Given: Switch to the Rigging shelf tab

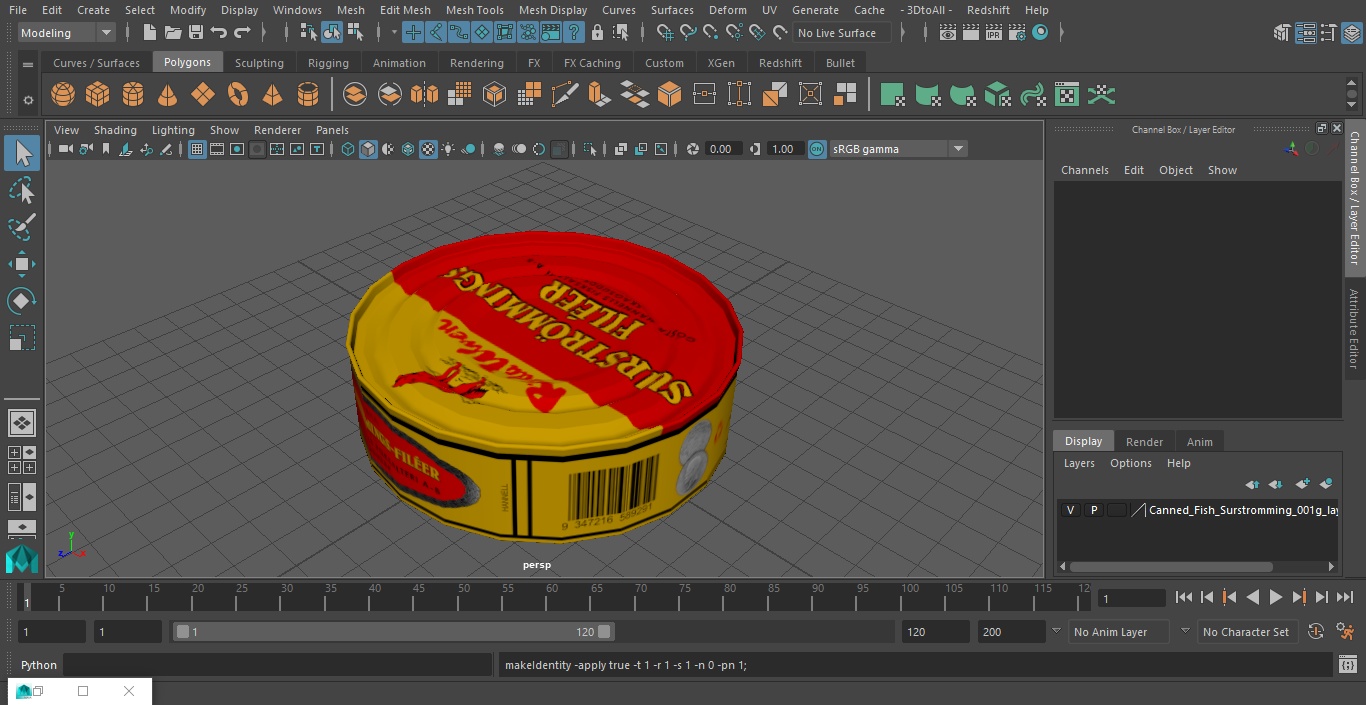Looking at the screenshot, I should point(328,63).
